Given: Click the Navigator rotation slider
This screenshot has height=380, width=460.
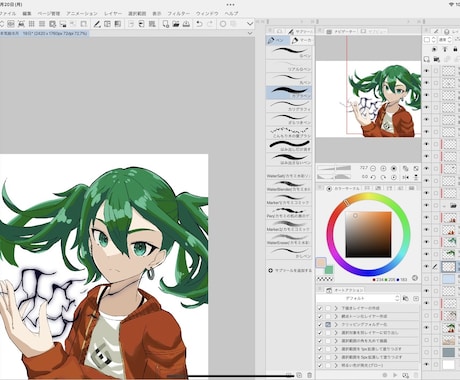Looking at the screenshot, I should (x=334, y=177).
